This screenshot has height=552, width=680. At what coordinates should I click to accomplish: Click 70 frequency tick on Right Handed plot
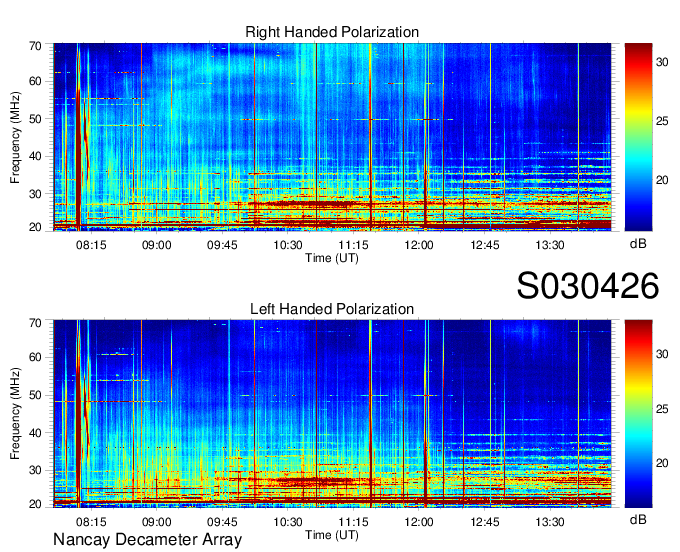click(35, 46)
